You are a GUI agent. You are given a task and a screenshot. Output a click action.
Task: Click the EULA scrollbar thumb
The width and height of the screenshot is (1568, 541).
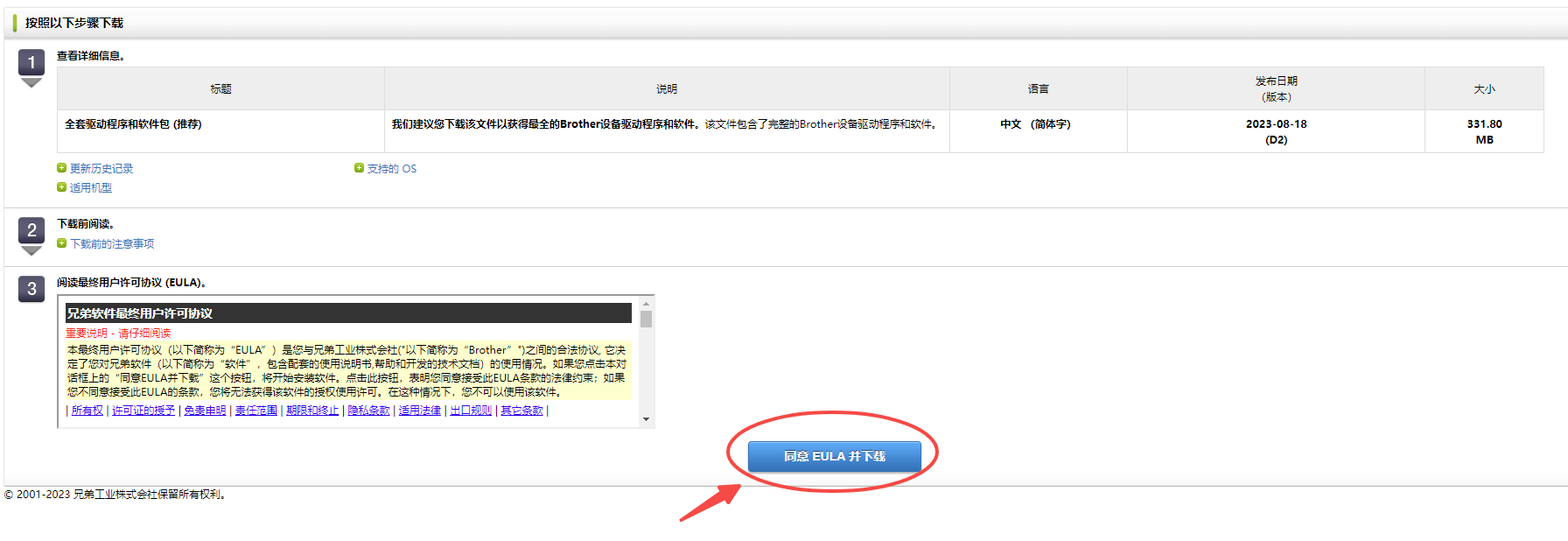tap(646, 319)
